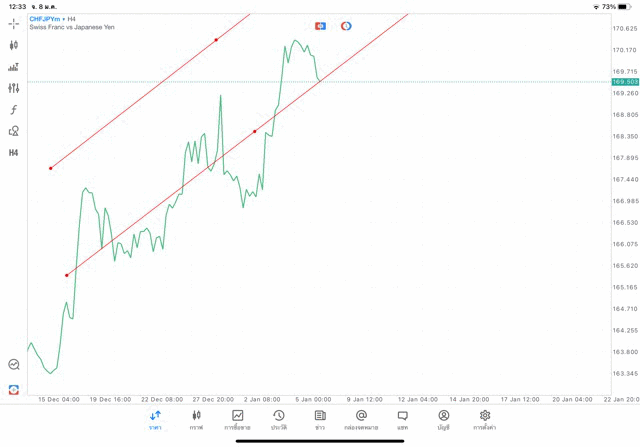Open the Mailbox tab (กล่องจดหมาย)
This screenshot has height=447, width=640.
(361, 419)
